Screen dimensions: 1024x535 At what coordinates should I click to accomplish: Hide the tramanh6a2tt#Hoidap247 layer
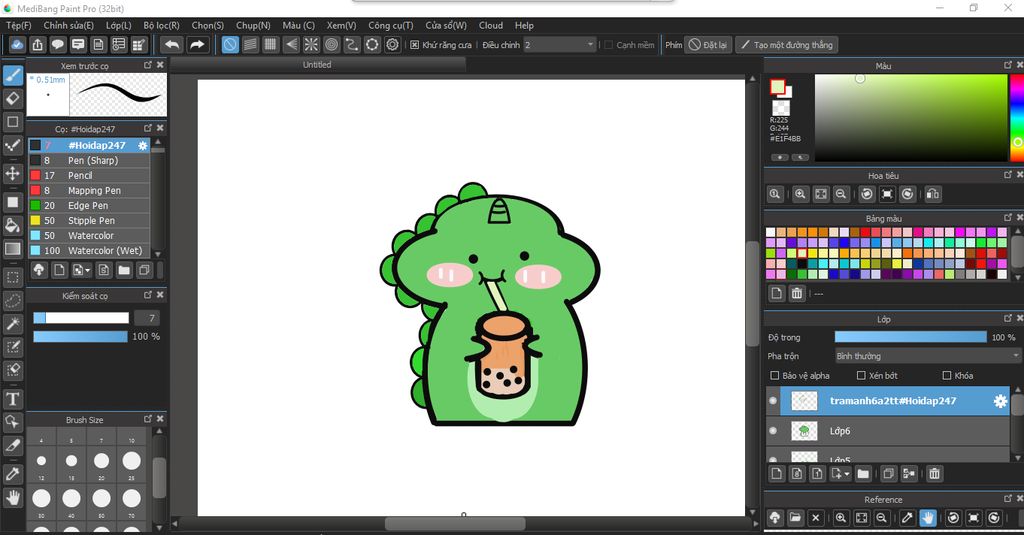click(773, 401)
